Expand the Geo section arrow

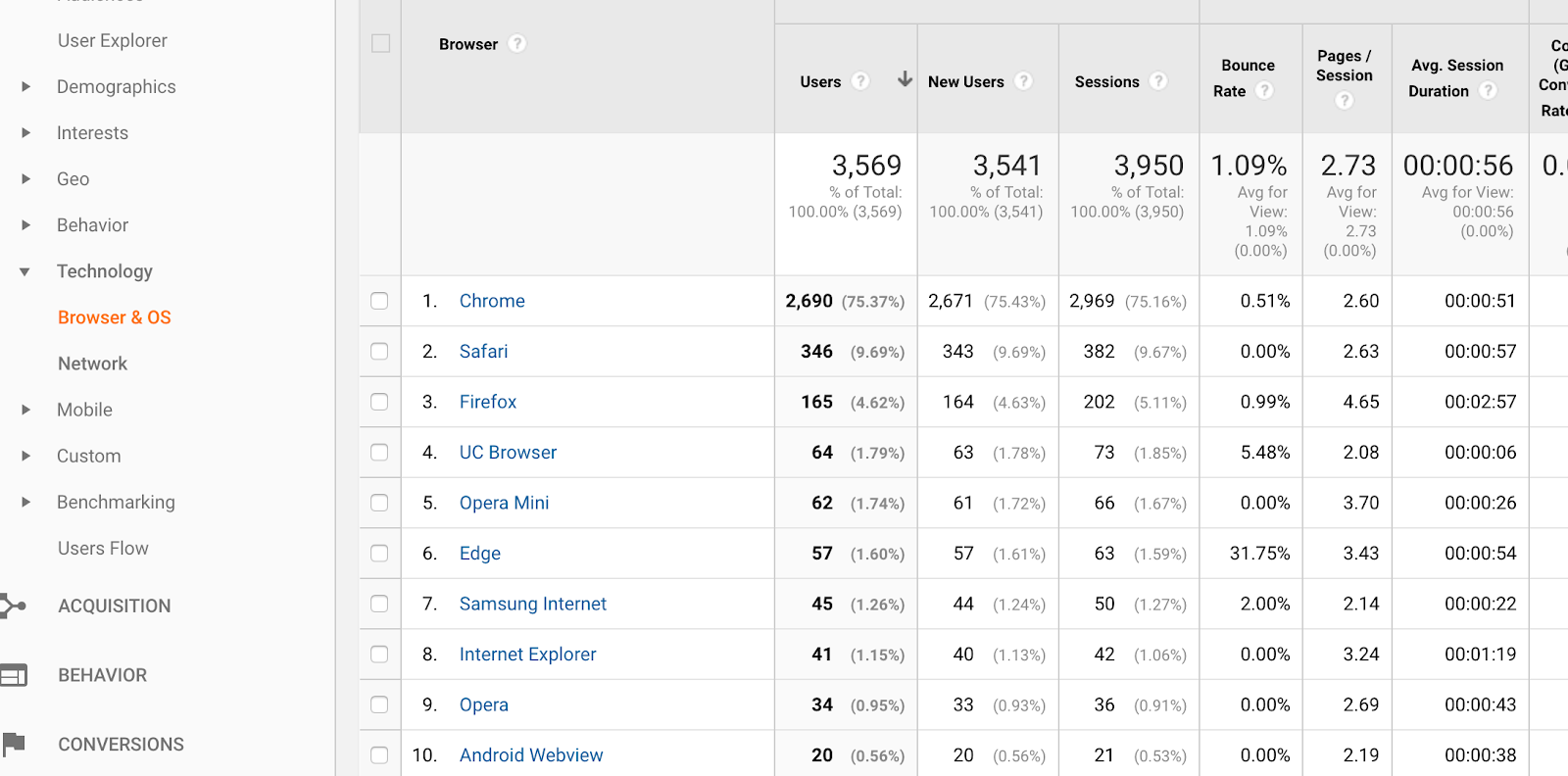pos(25,178)
